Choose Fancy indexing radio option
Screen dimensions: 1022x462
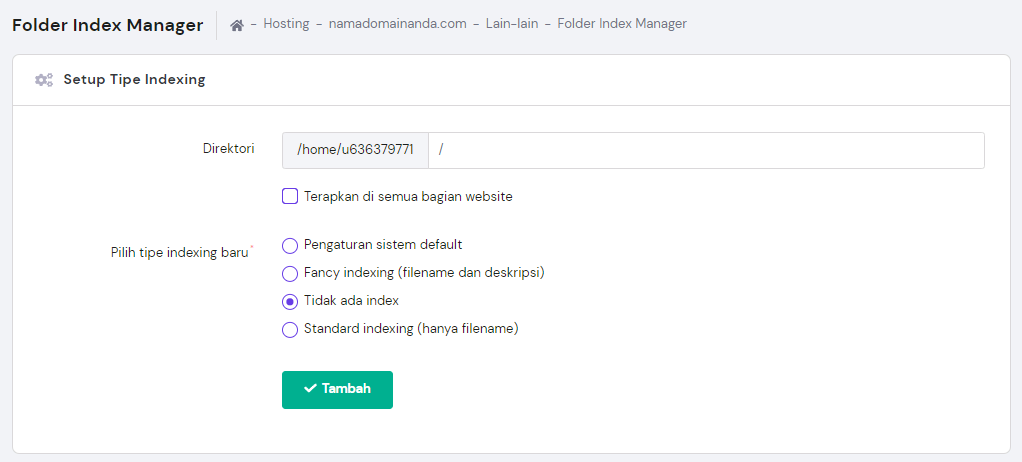point(290,274)
